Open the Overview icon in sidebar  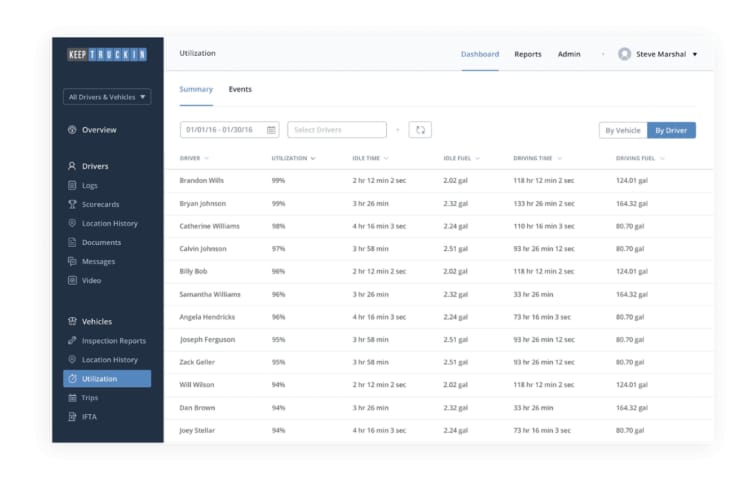pos(72,130)
